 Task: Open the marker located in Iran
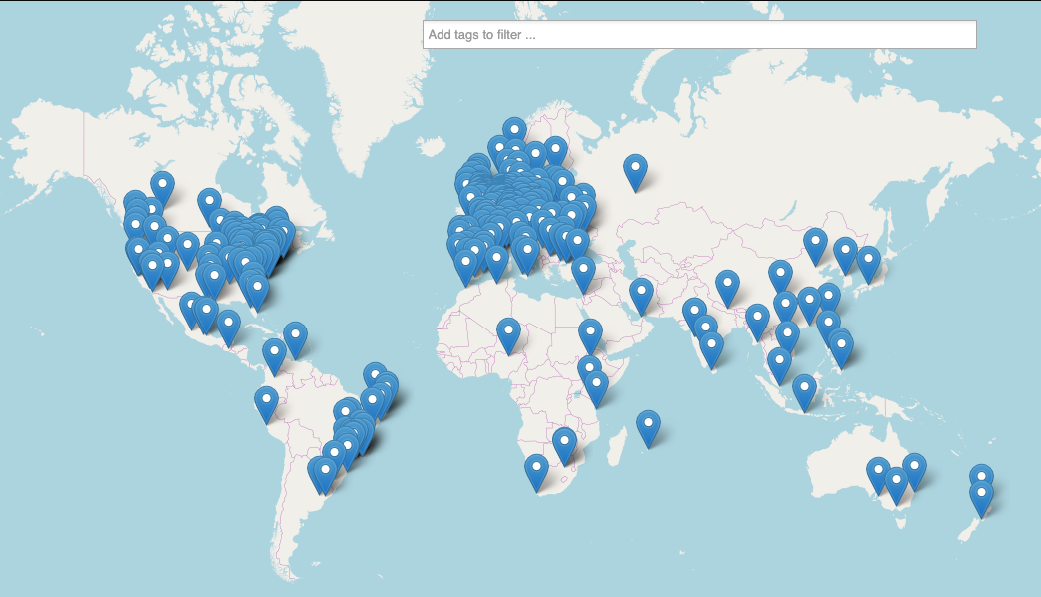pos(641,296)
